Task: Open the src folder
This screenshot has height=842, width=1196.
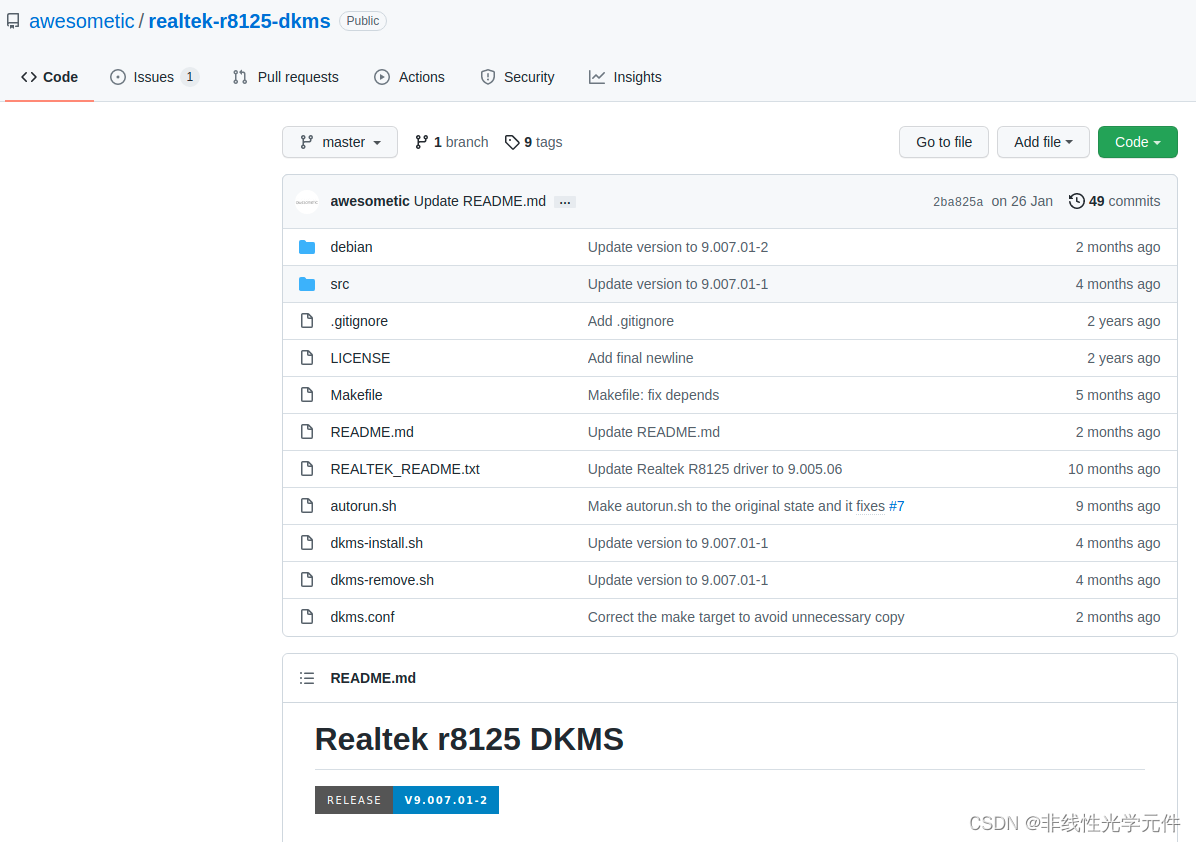Action: tap(339, 284)
